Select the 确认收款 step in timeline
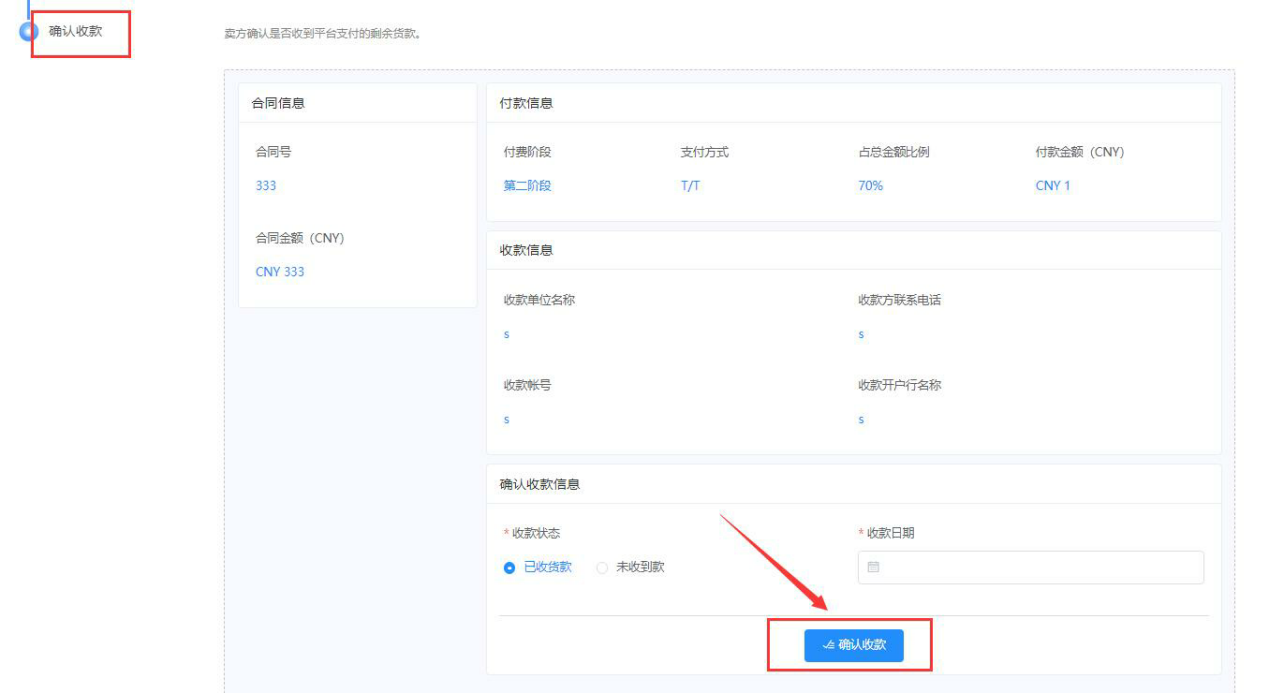 tap(75, 31)
